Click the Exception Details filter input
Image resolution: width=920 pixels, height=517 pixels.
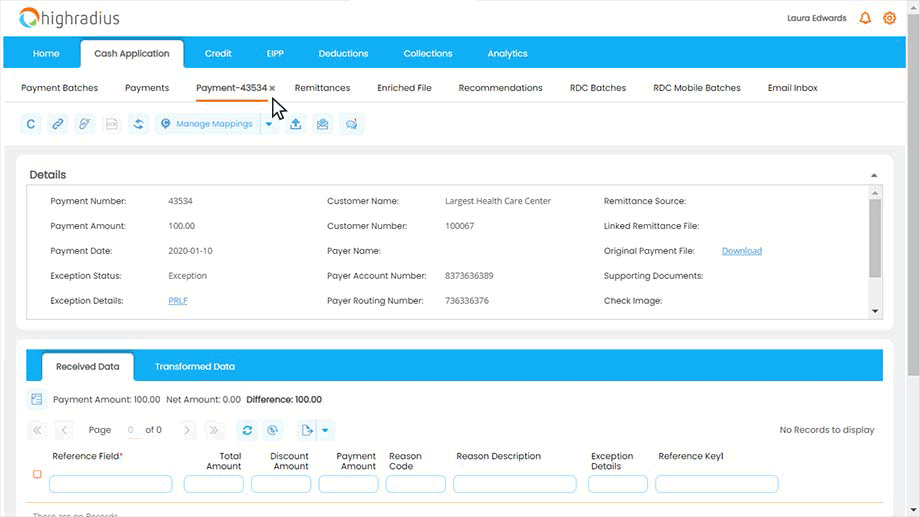618,484
